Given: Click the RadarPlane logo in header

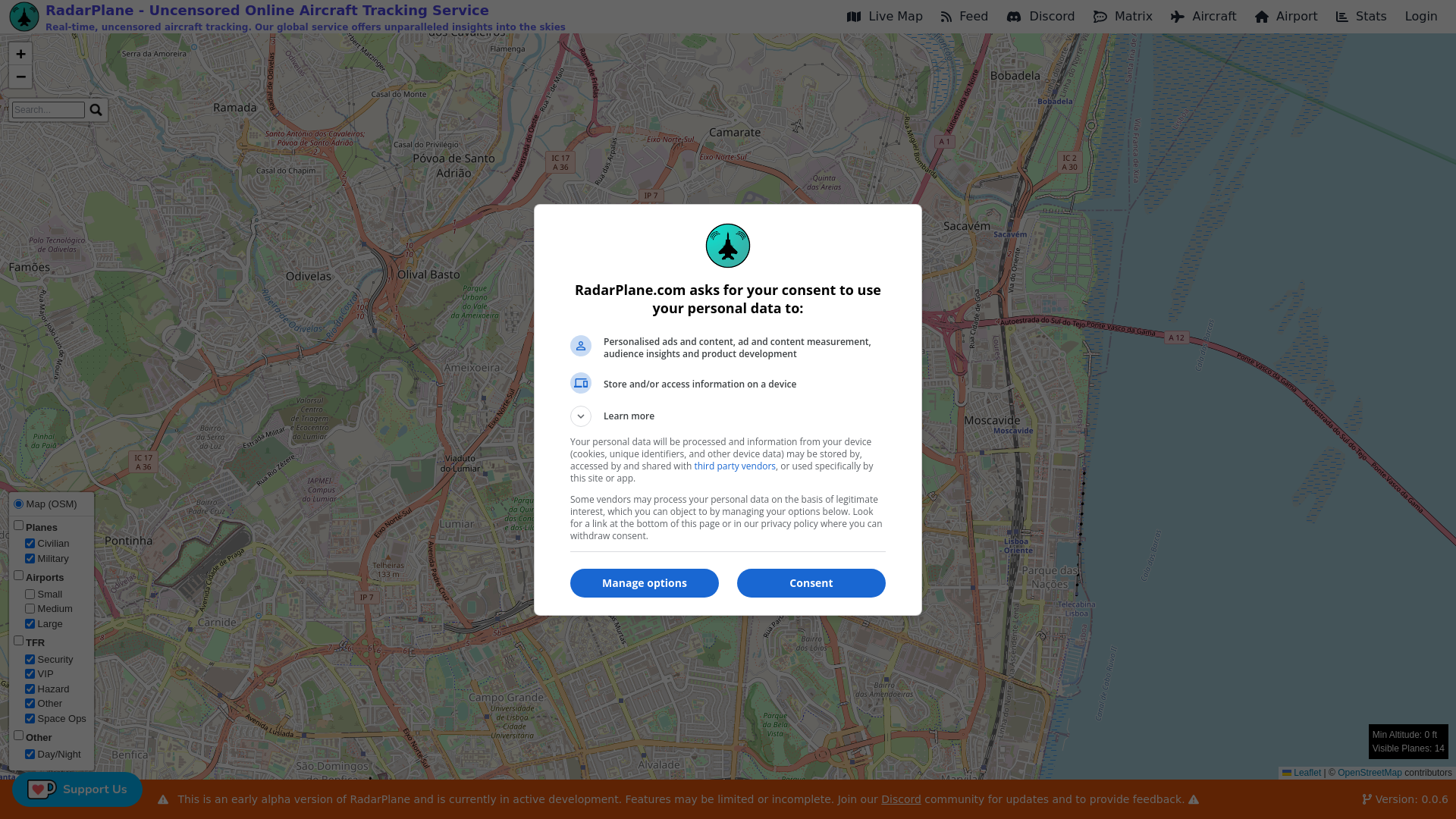Looking at the screenshot, I should (x=24, y=17).
